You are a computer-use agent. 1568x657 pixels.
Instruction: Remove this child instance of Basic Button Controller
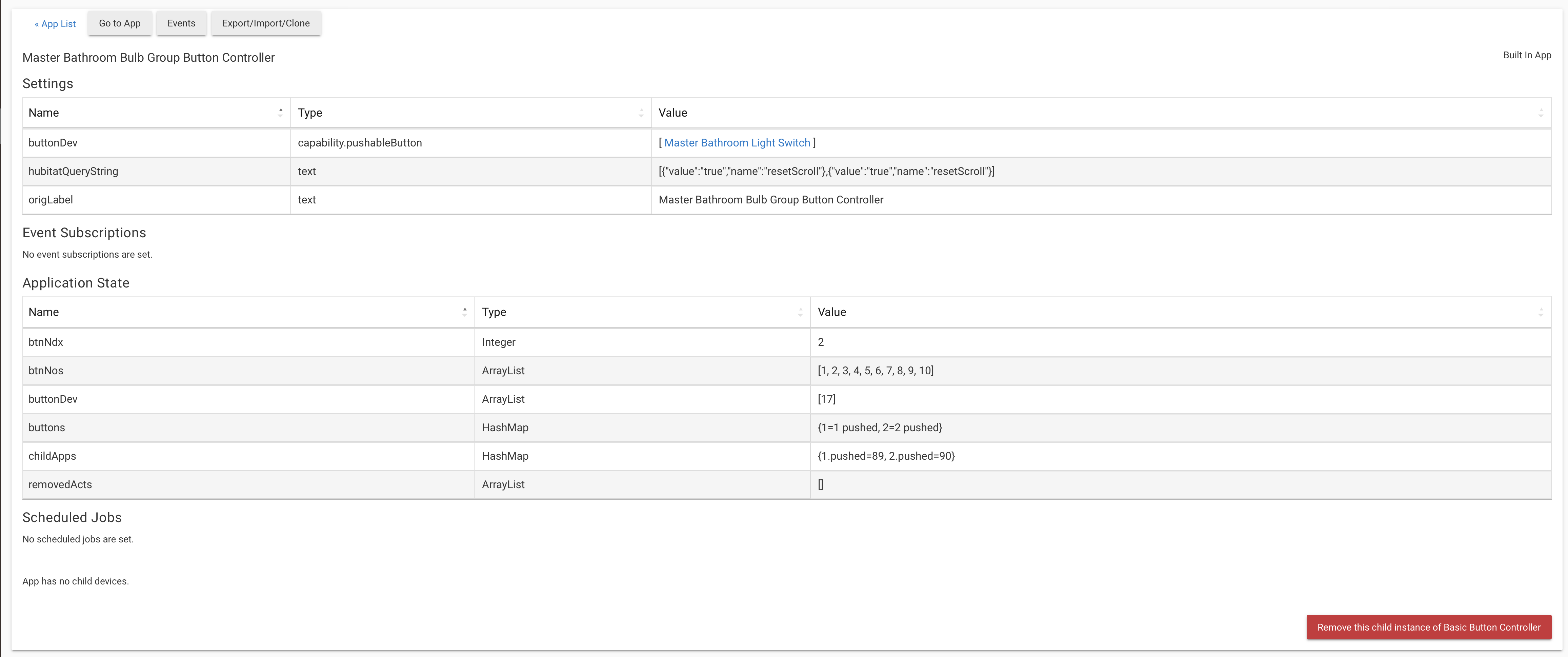pyautogui.click(x=1429, y=627)
